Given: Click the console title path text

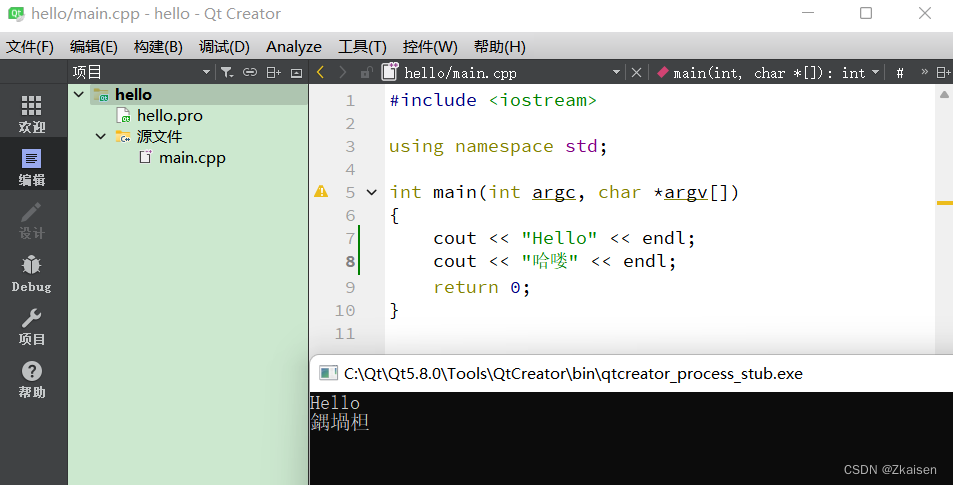Looking at the screenshot, I should pos(573,374).
